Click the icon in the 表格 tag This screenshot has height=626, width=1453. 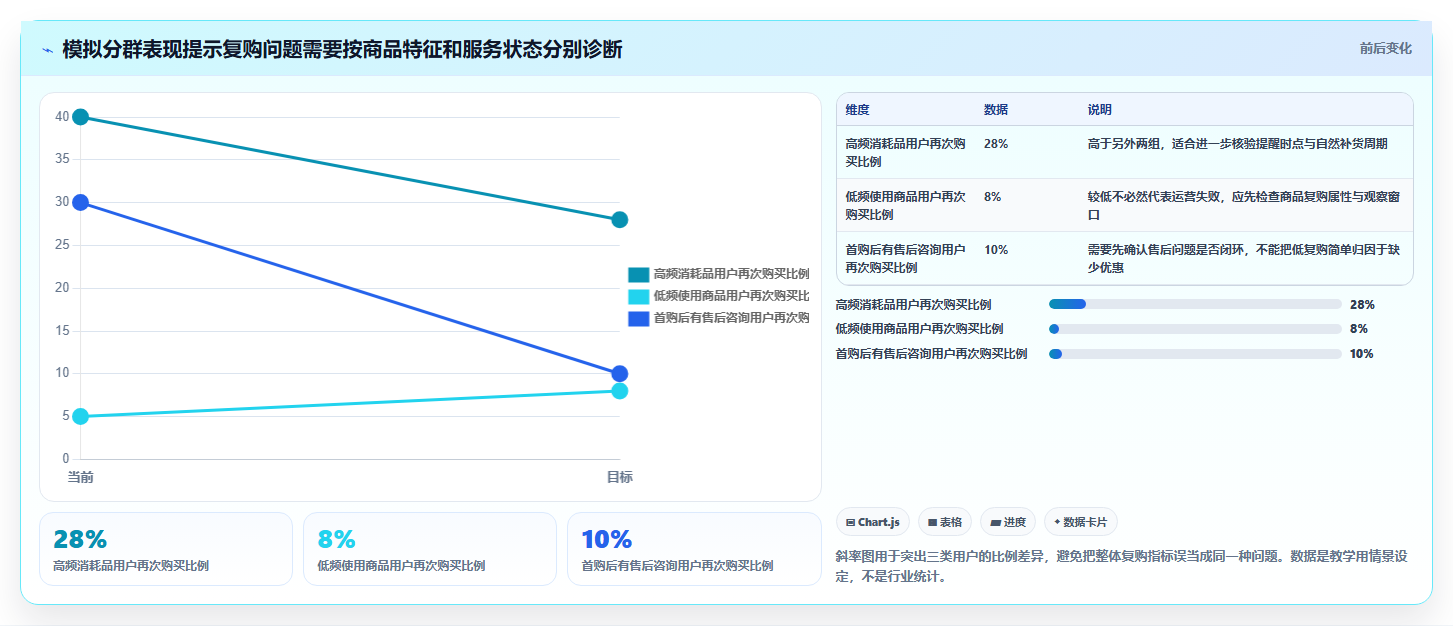(x=932, y=522)
